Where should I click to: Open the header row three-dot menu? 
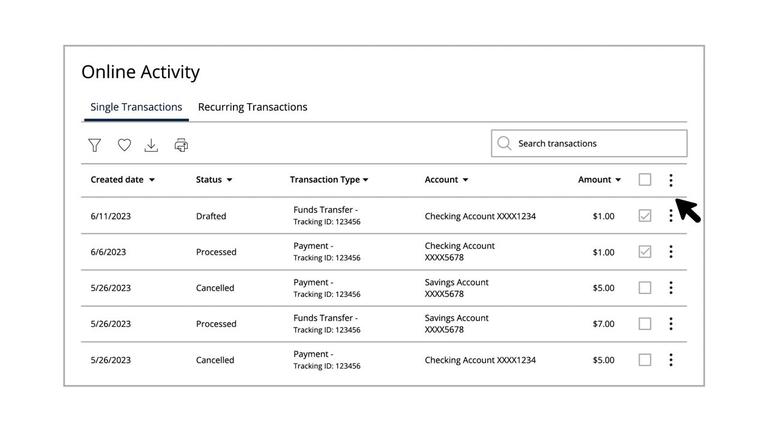pos(671,180)
